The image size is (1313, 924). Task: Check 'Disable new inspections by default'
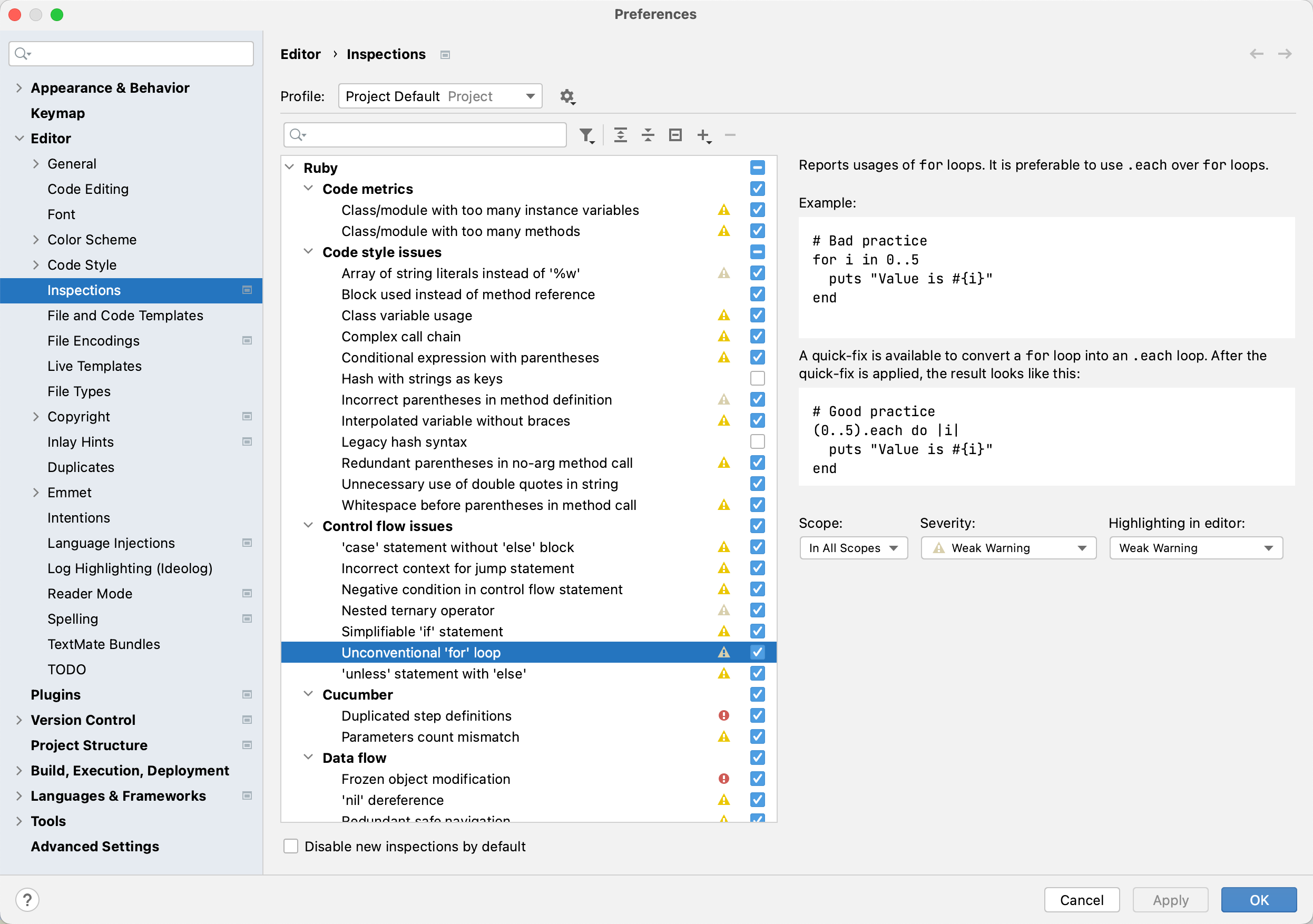click(291, 846)
